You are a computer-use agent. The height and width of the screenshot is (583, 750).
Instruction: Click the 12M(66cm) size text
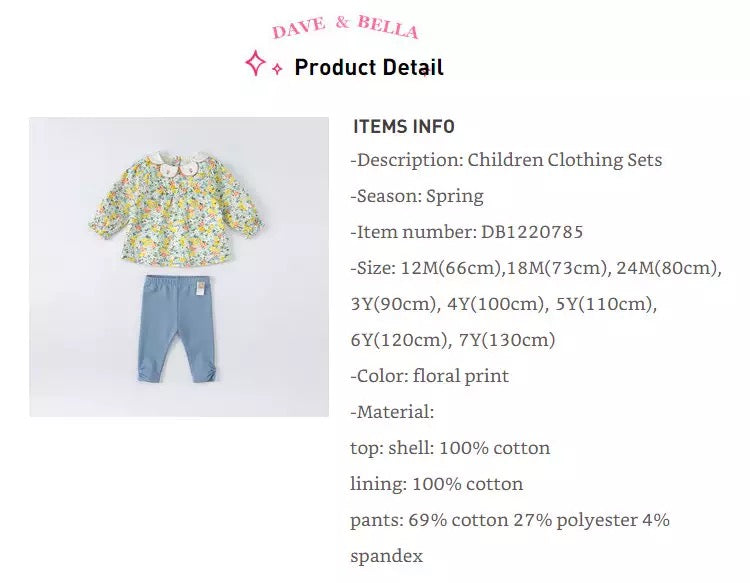coord(443,268)
